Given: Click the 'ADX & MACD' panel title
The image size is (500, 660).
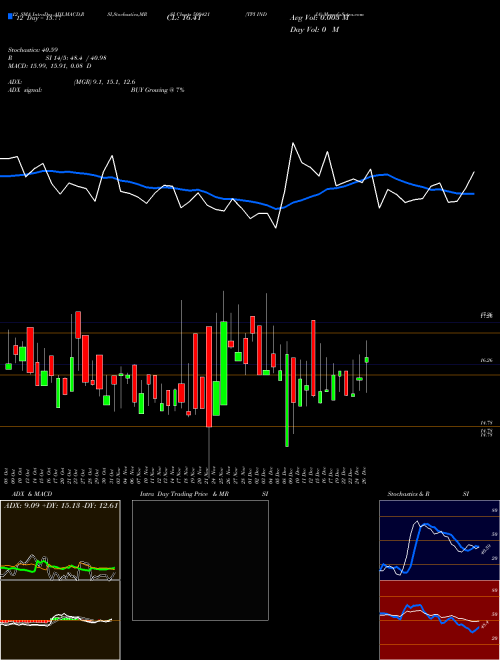Looking at the screenshot, I should [32, 494].
